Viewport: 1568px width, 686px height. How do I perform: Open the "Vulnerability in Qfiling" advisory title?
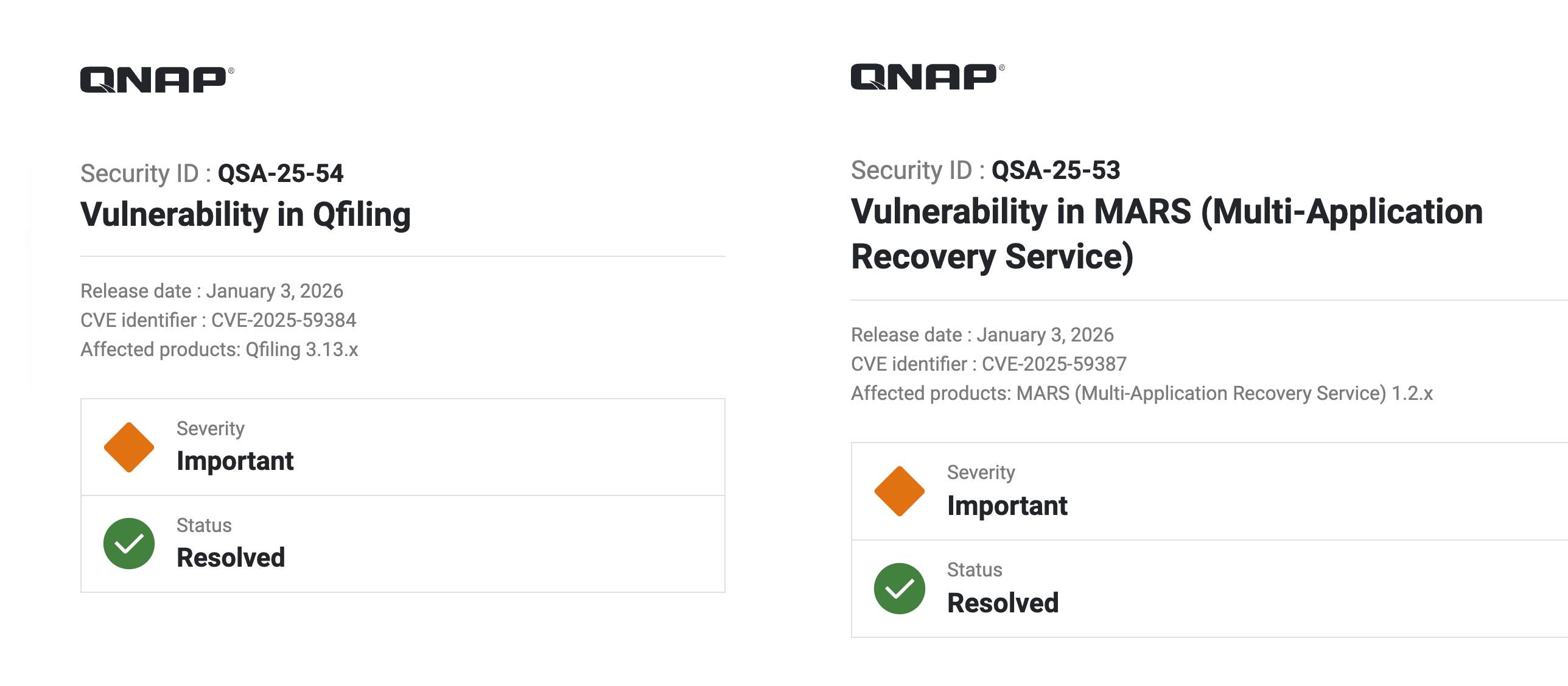245,215
